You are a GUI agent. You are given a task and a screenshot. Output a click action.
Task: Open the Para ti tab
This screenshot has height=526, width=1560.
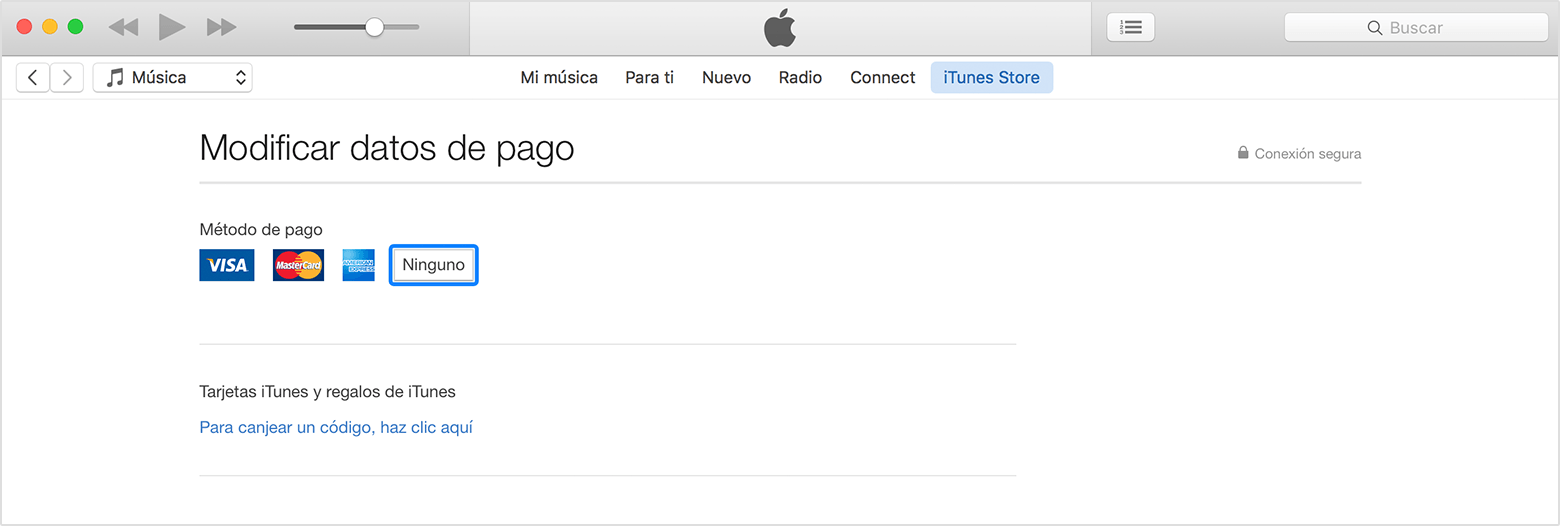pyautogui.click(x=649, y=77)
